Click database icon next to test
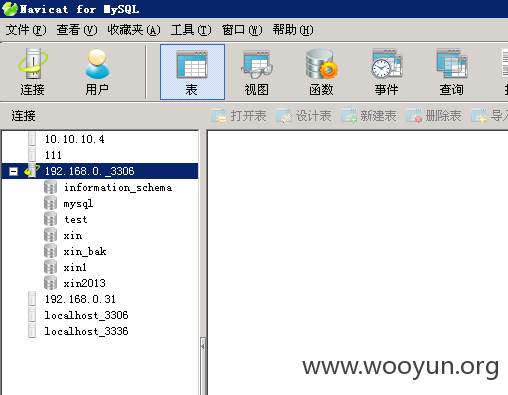Viewport: 508px width, 395px height. (x=50, y=219)
